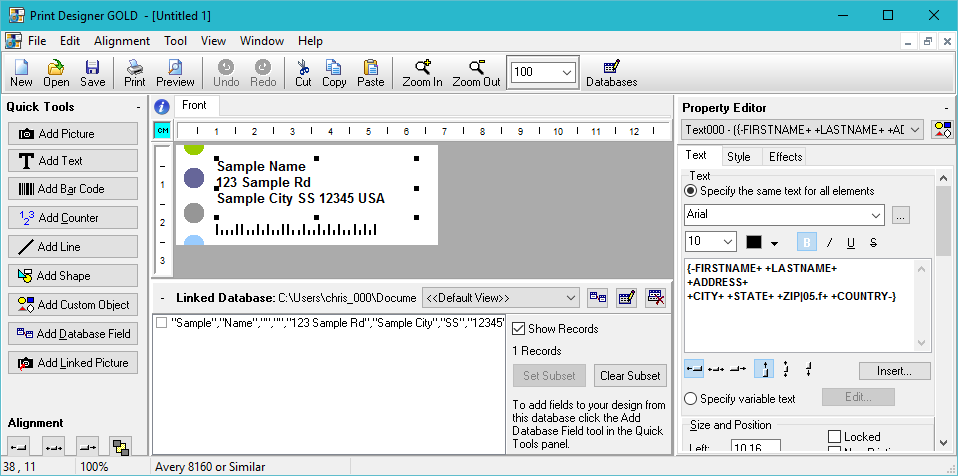Screen dimensions: 958x476
Task: Toggle Underline text formatting
Action: point(850,242)
